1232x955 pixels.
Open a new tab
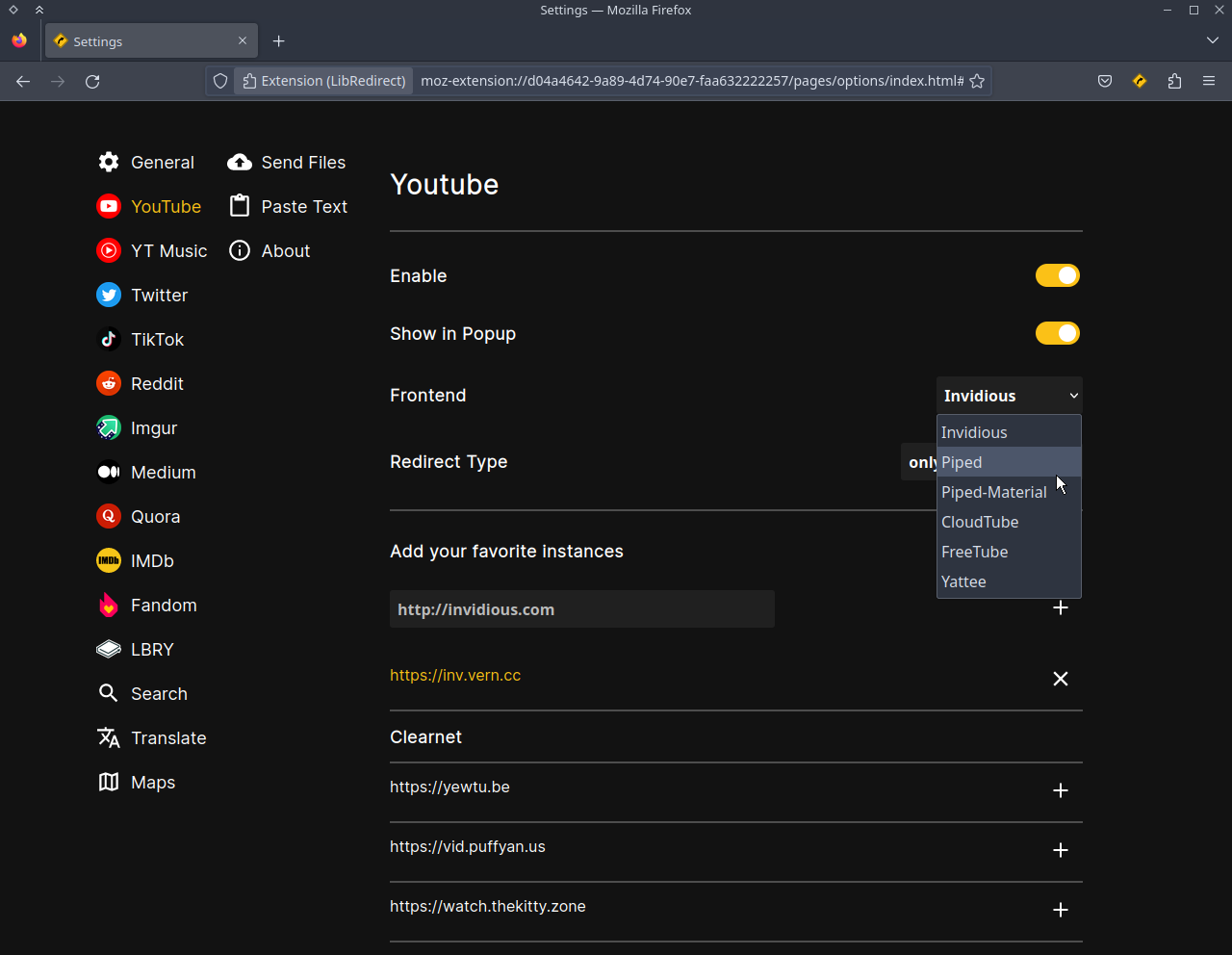(x=279, y=40)
